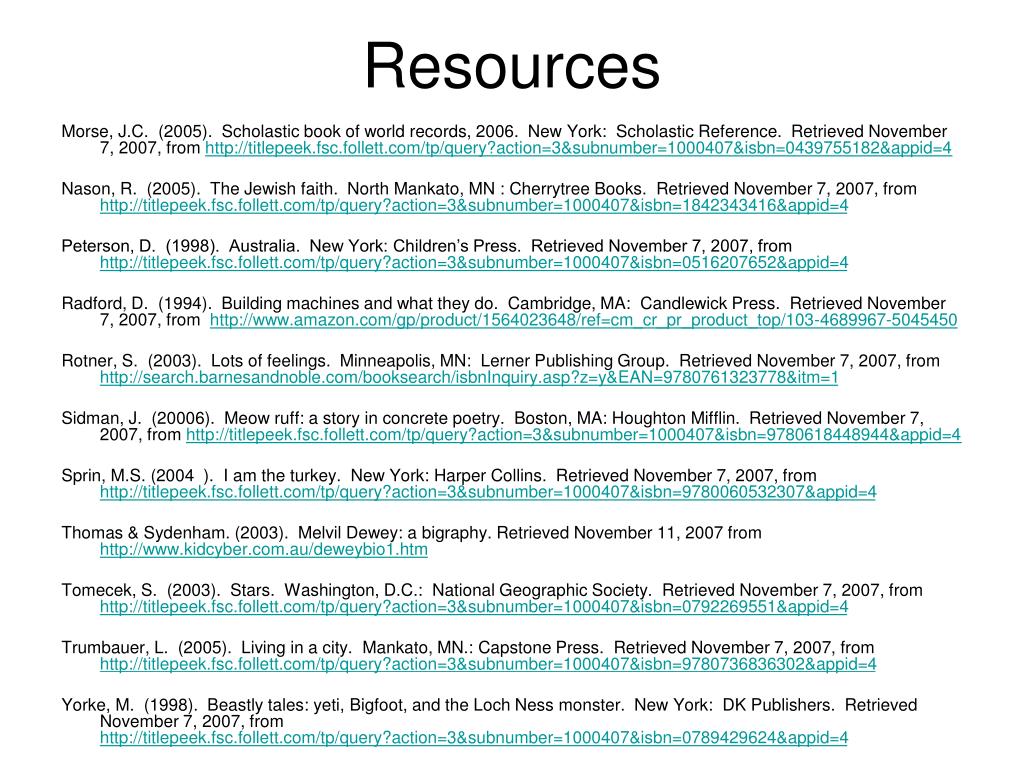
Task: Open the kidcyber.com.au deweybio1 link
Action: [264, 550]
